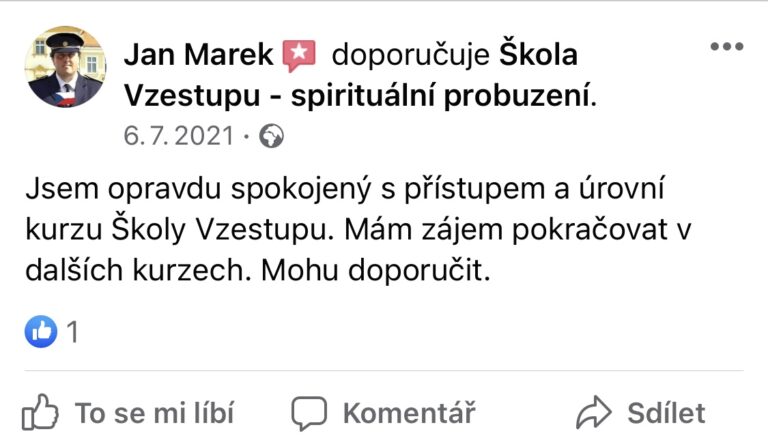The width and height of the screenshot is (768, 438).
Task: Open the three-dot post options menu
Action: coord(727,47)
